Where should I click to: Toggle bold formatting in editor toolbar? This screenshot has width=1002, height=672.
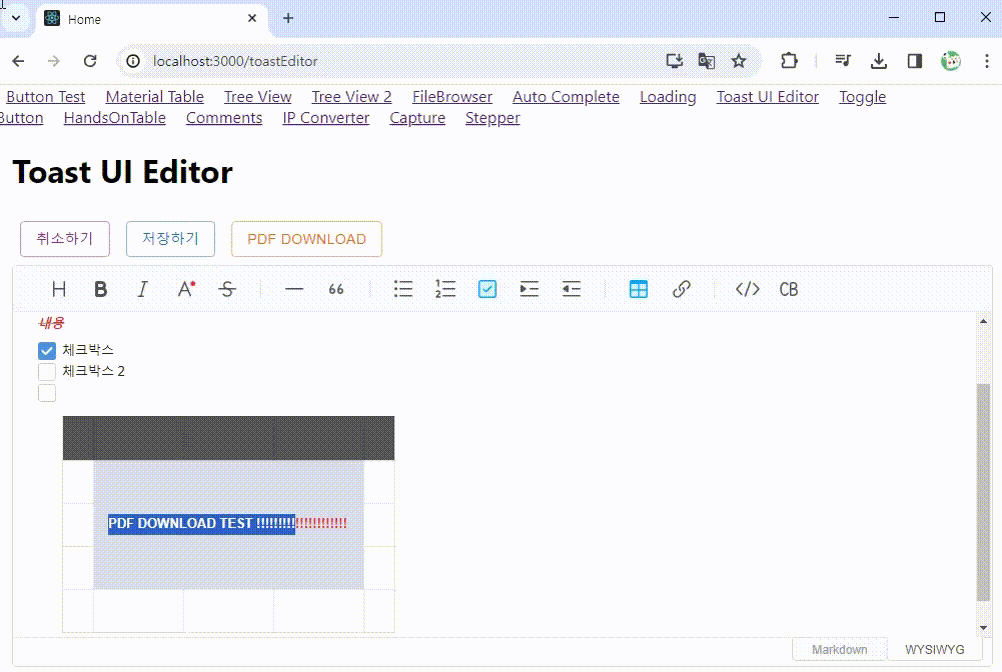click(100, 289)
